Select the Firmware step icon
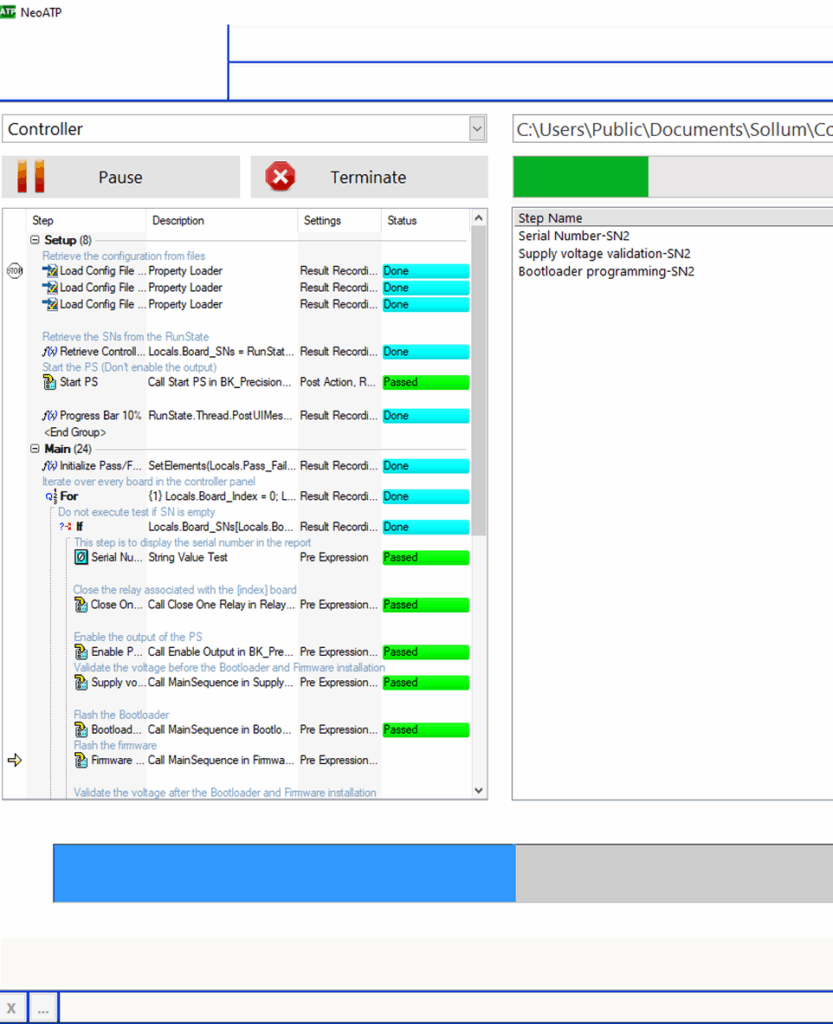 pyautogui.click(x=81, y=760)
